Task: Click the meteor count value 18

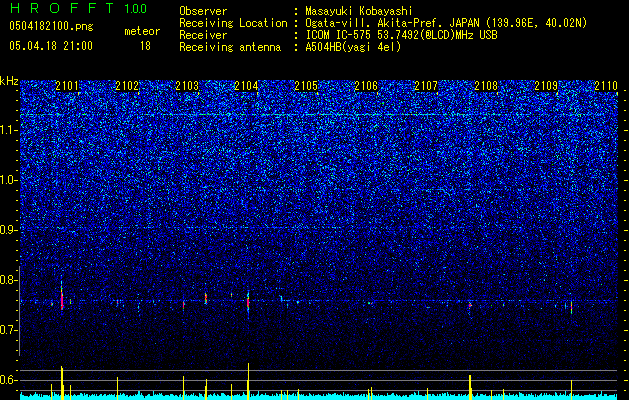Action: click(145, 46)
